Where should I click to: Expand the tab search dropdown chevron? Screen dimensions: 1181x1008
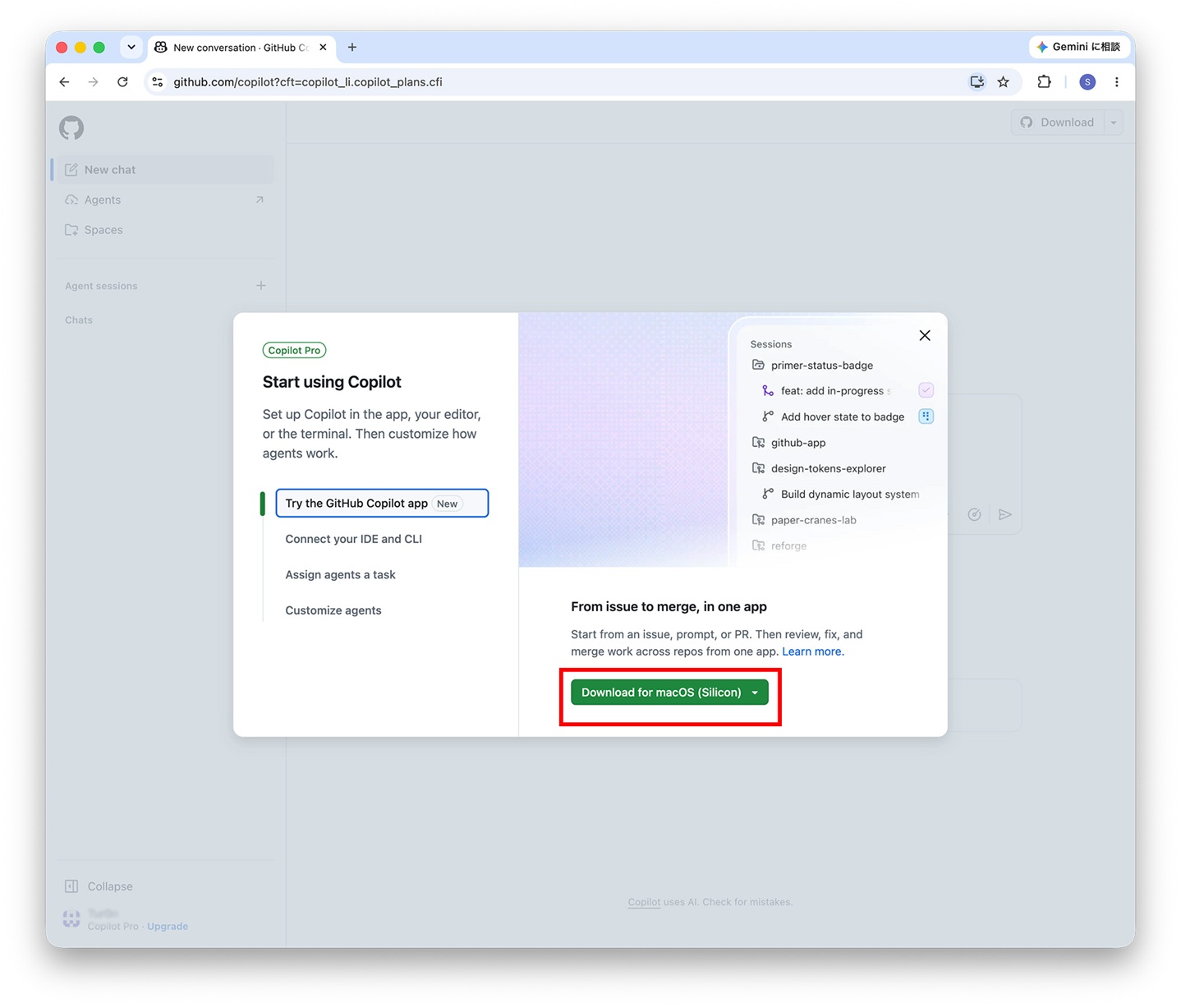click(131, 47)
